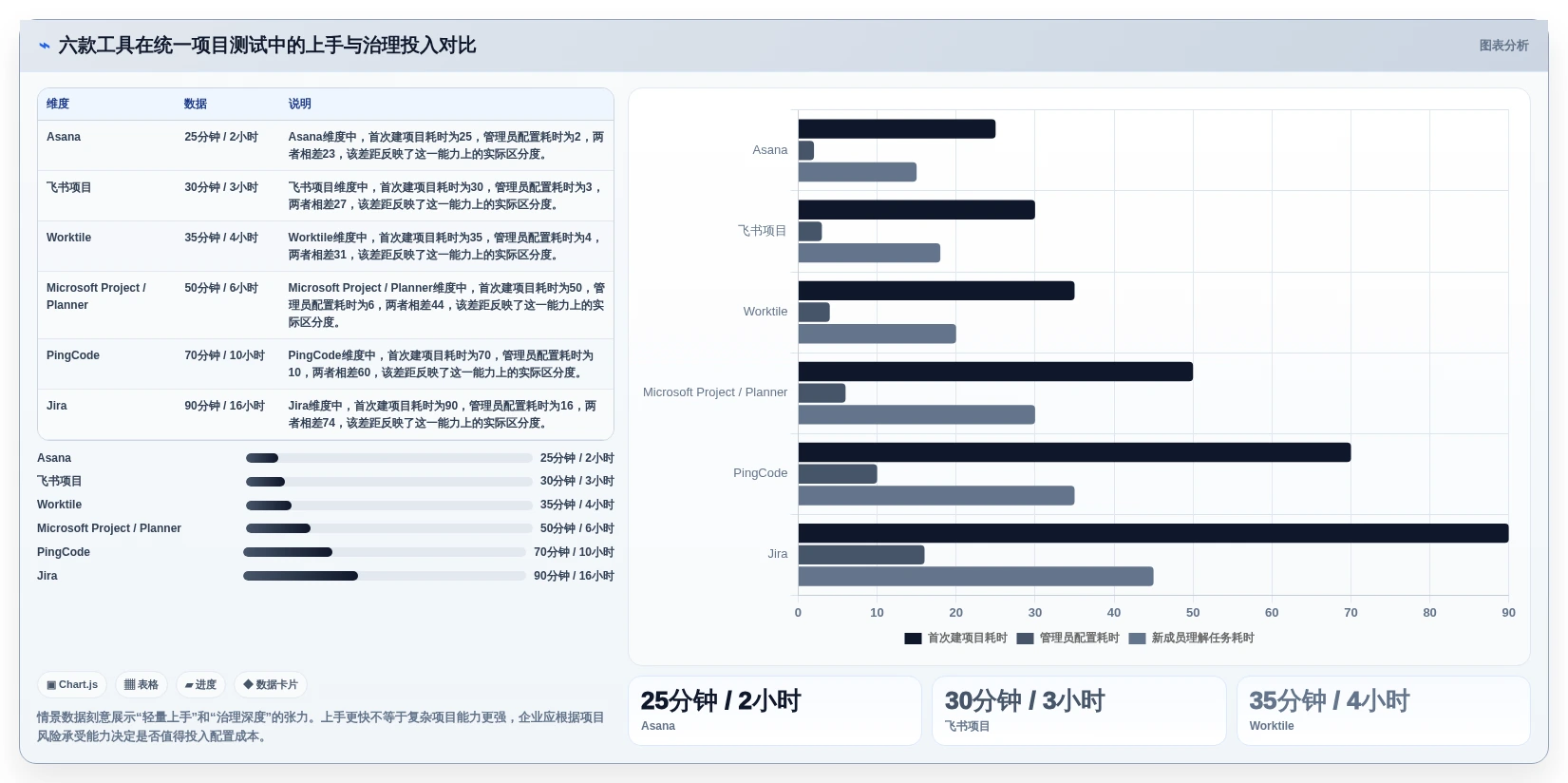Open the Worktile 35分钟 / 4小时 data card

[1384, 711]
